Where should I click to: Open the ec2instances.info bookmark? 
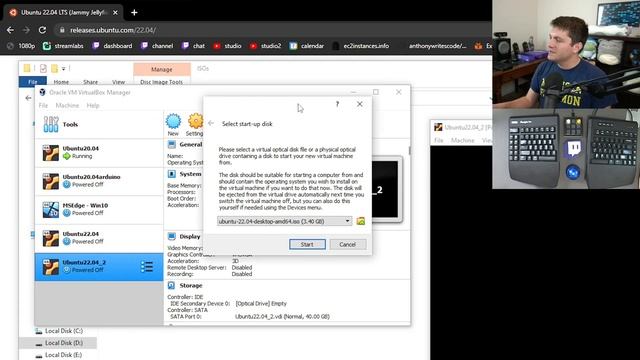coord(360,46)
